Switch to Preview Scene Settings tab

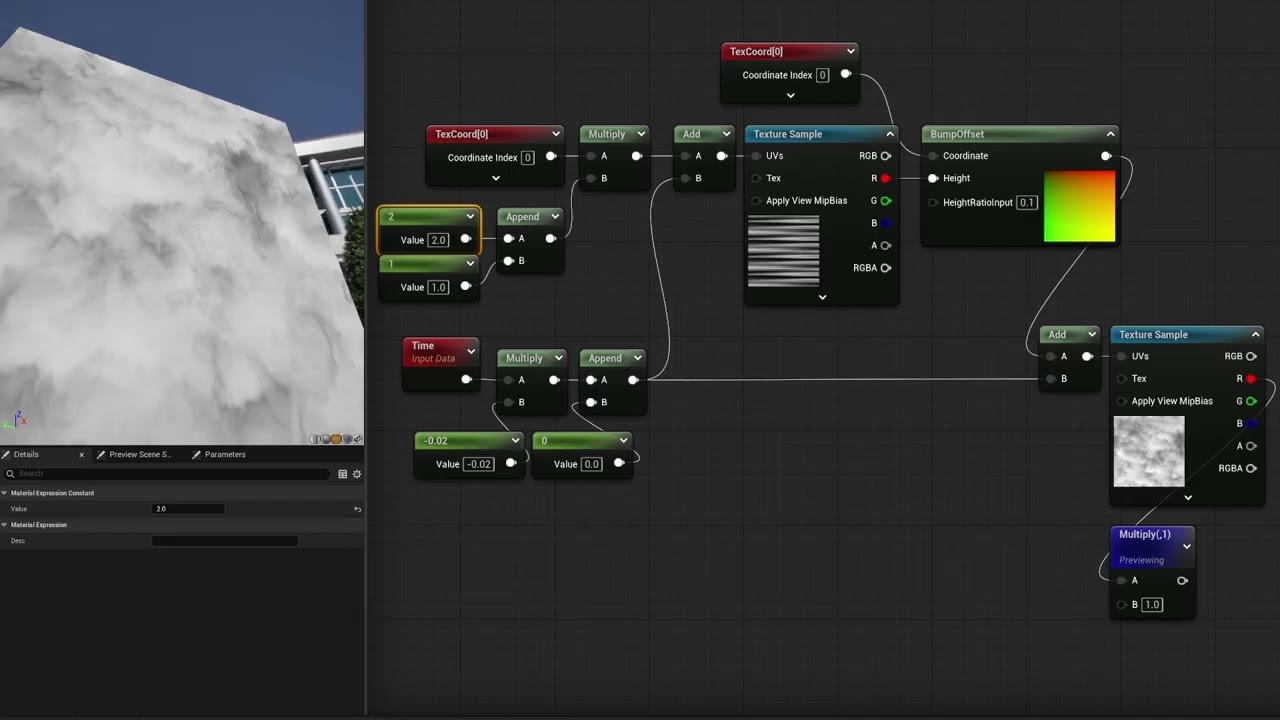coord(140,454)
